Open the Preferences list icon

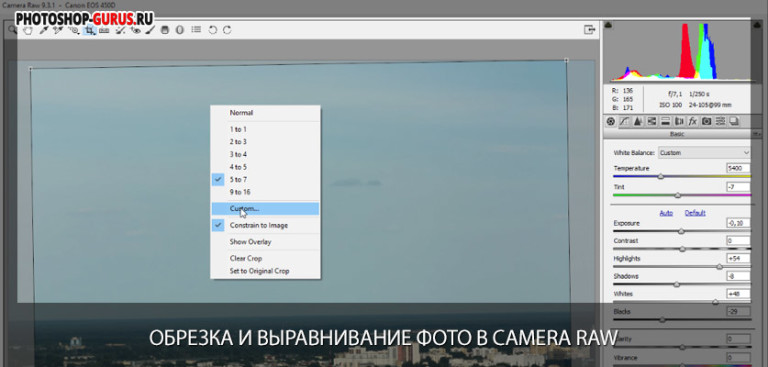click(x=196, y=30)
